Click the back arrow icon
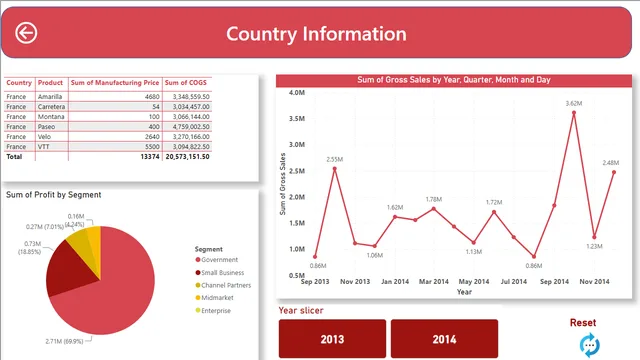 point(26,33)
